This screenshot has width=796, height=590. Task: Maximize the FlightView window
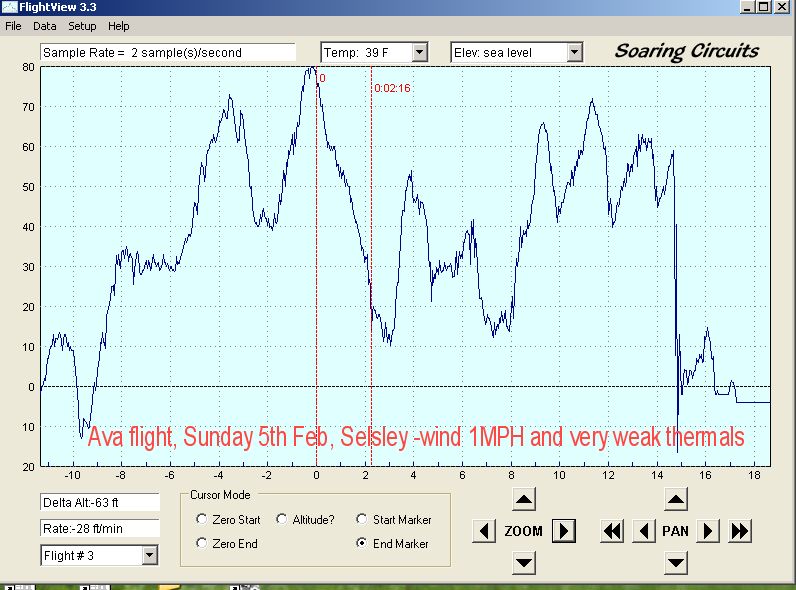coord(764,7)
